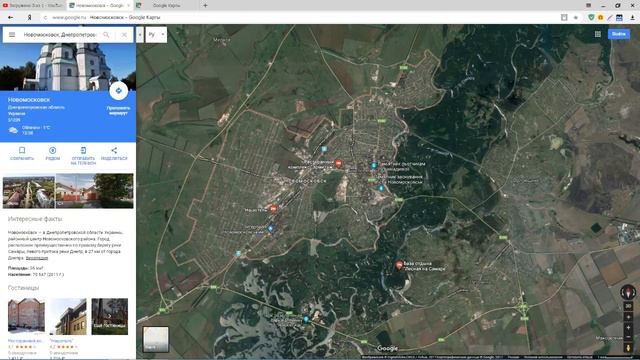
Task: Toggle the 3D view button
Action: click(628, 306)
